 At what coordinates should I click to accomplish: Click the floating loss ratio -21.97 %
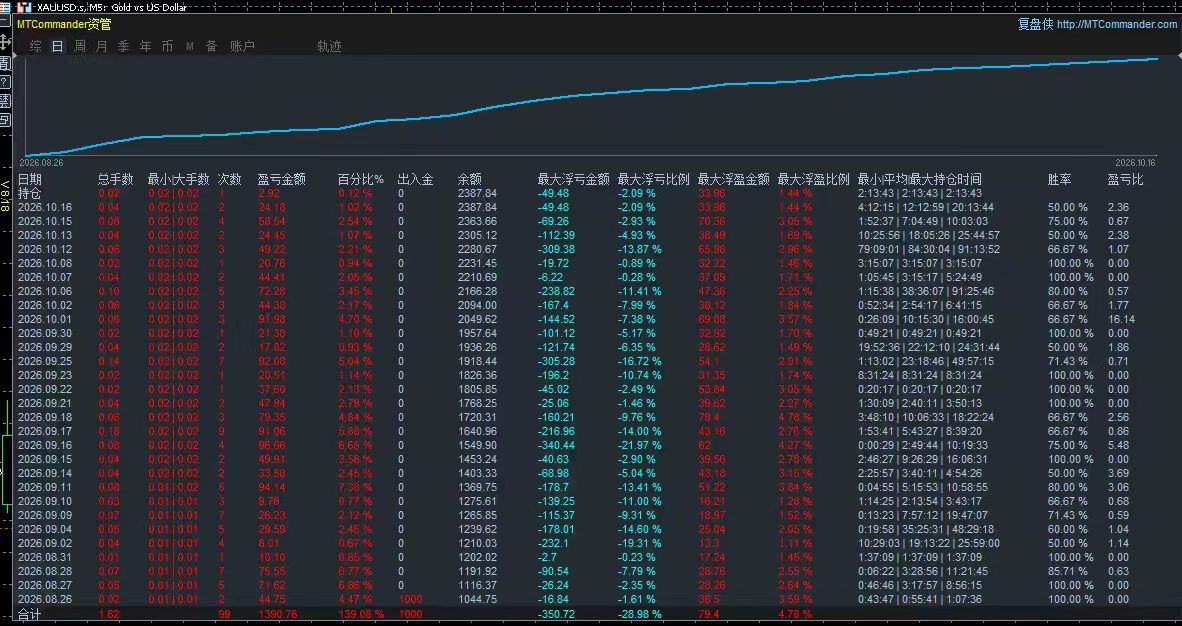640,445
